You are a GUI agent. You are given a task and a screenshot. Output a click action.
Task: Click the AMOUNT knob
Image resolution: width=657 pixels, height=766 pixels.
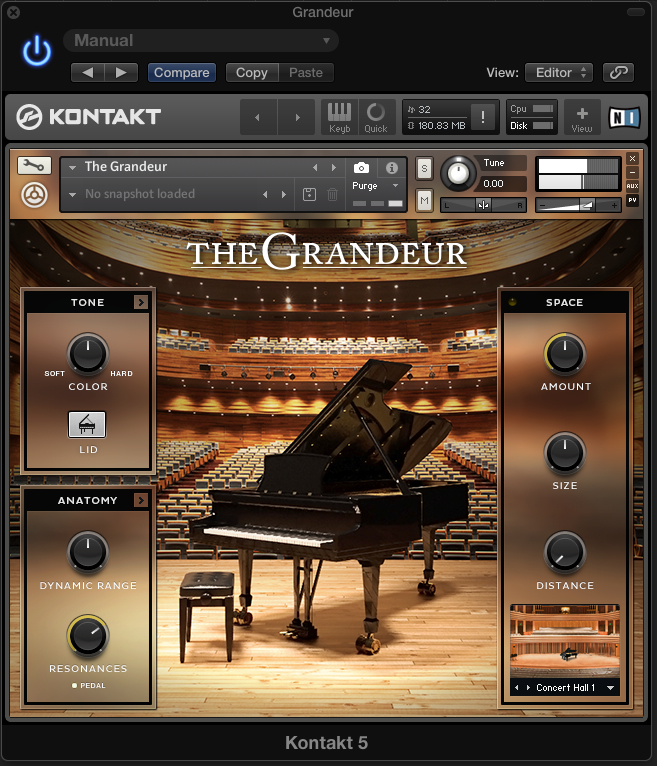(x=565, y=354)
